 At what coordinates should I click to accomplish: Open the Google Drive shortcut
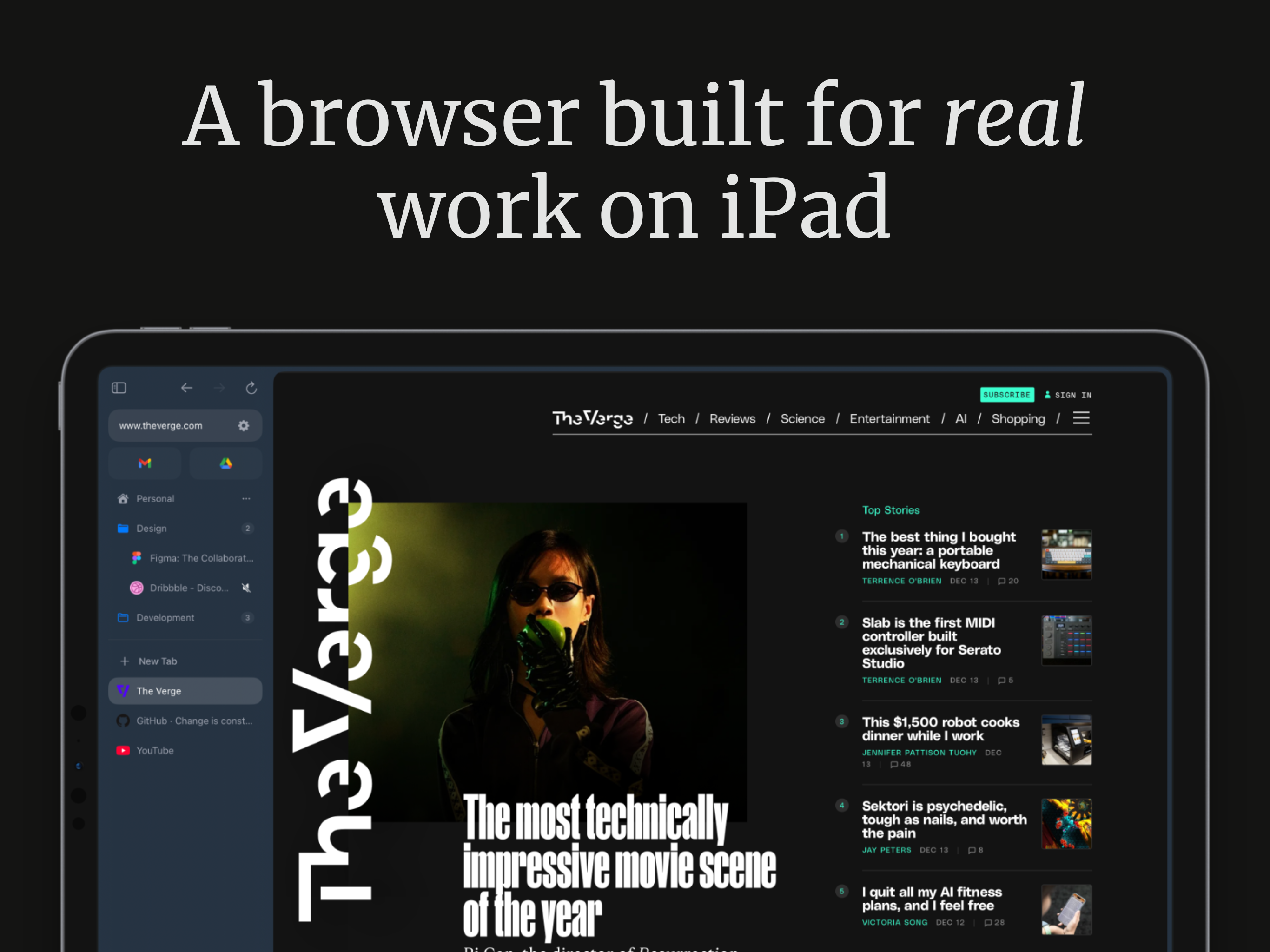(225, 463)
